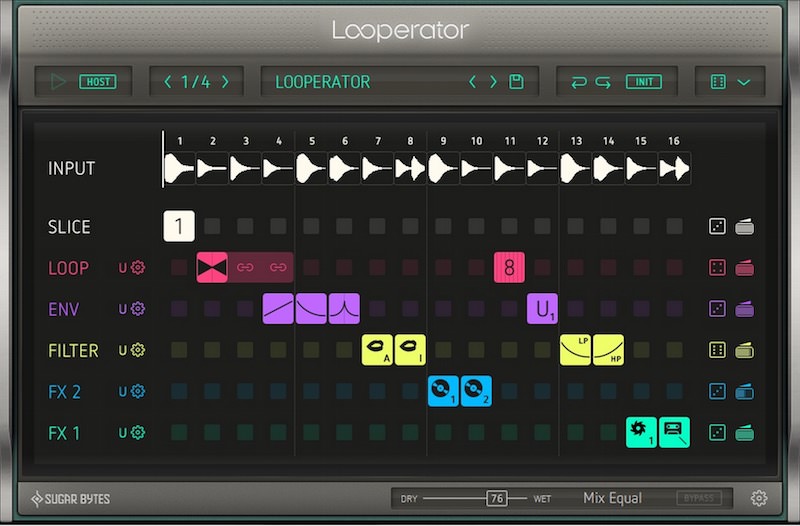This screenshot has height=526, width=800.
Task: Toggle the U button on FX 2 row
Action: click(122, 392)
